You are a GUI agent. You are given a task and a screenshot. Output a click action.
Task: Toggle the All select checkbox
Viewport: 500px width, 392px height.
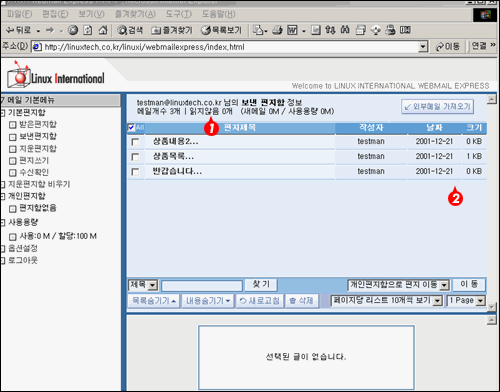[131, 127]
